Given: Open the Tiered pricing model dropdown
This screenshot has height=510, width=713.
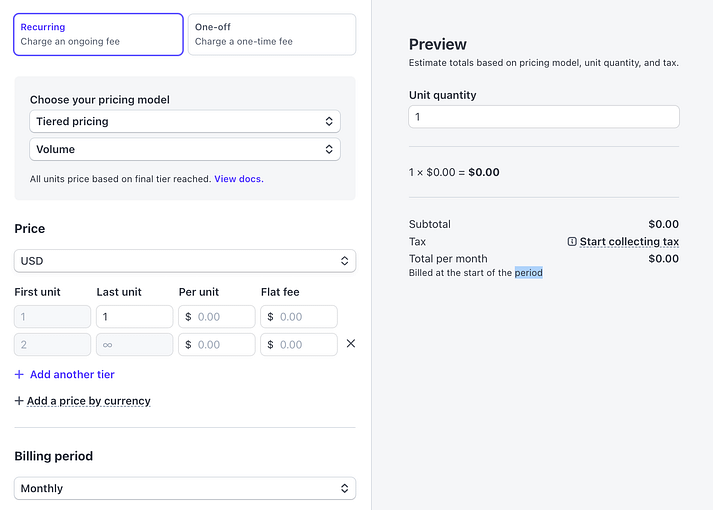Looking at the screenshot, I should point(185,121).
